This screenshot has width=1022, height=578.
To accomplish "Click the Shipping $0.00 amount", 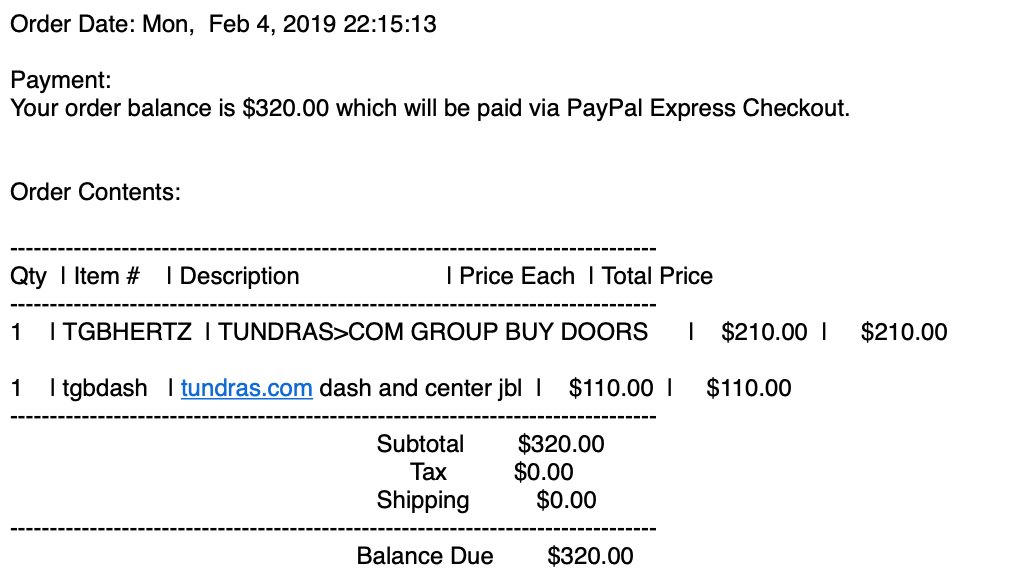I will (x=566, y=500).
